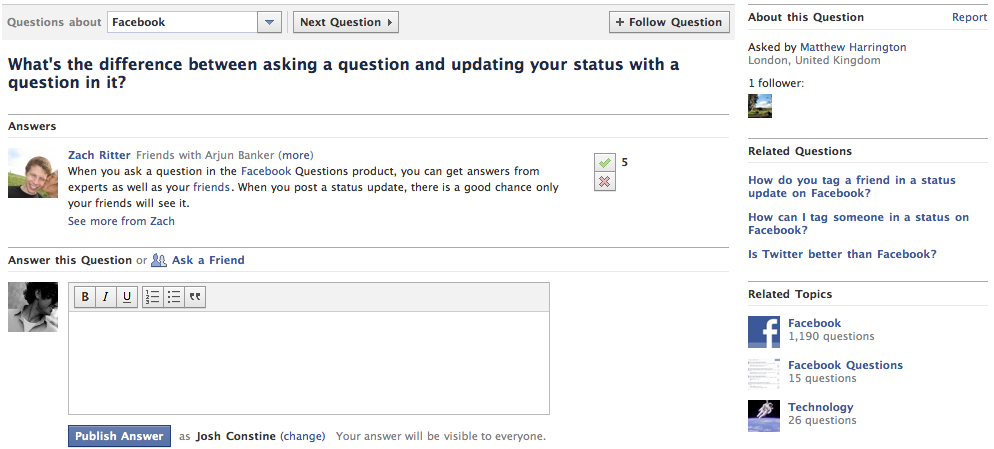Change the answering identity via '(change)'

303,436
